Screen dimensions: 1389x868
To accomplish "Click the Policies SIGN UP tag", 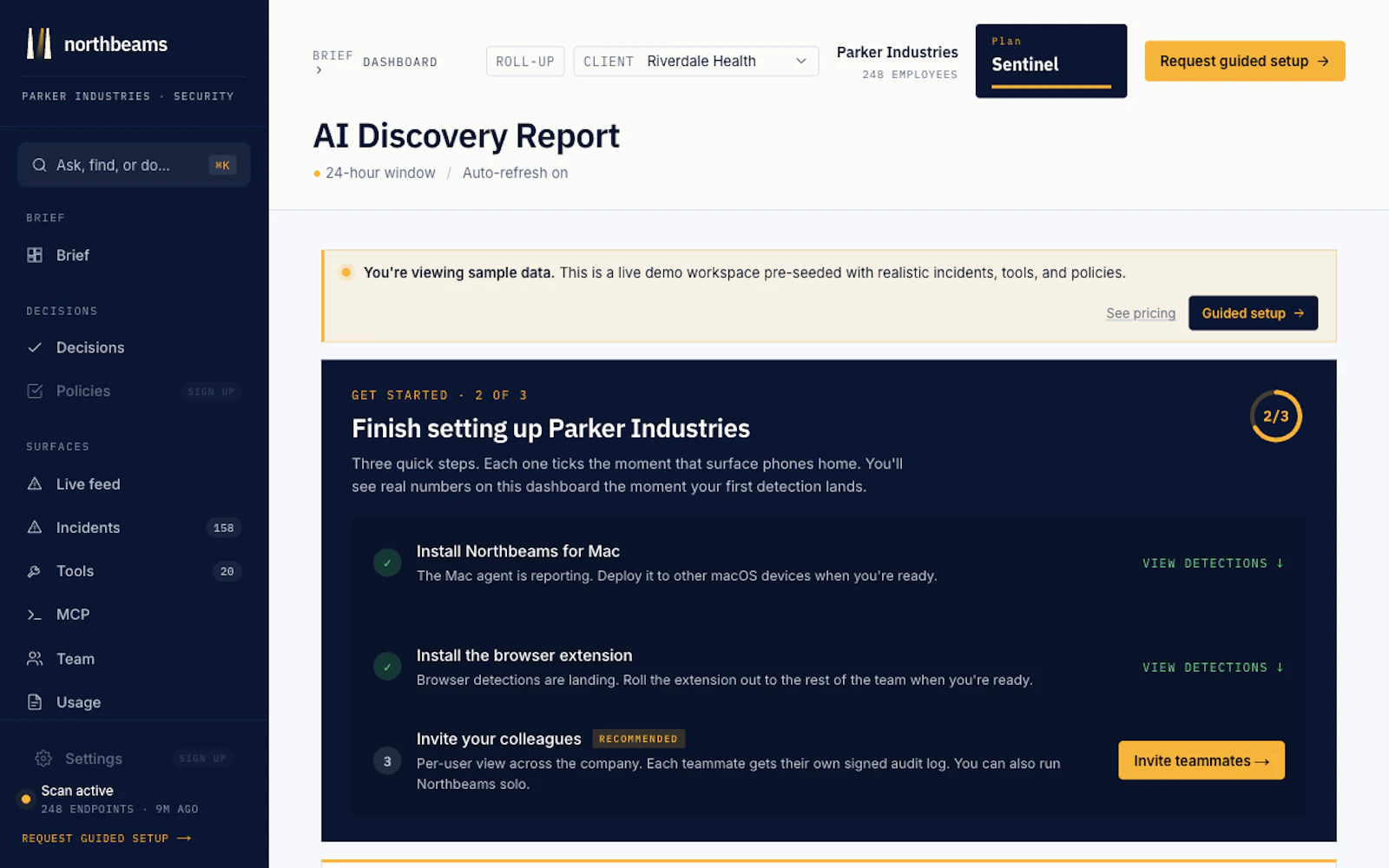I will click(211, 391).
